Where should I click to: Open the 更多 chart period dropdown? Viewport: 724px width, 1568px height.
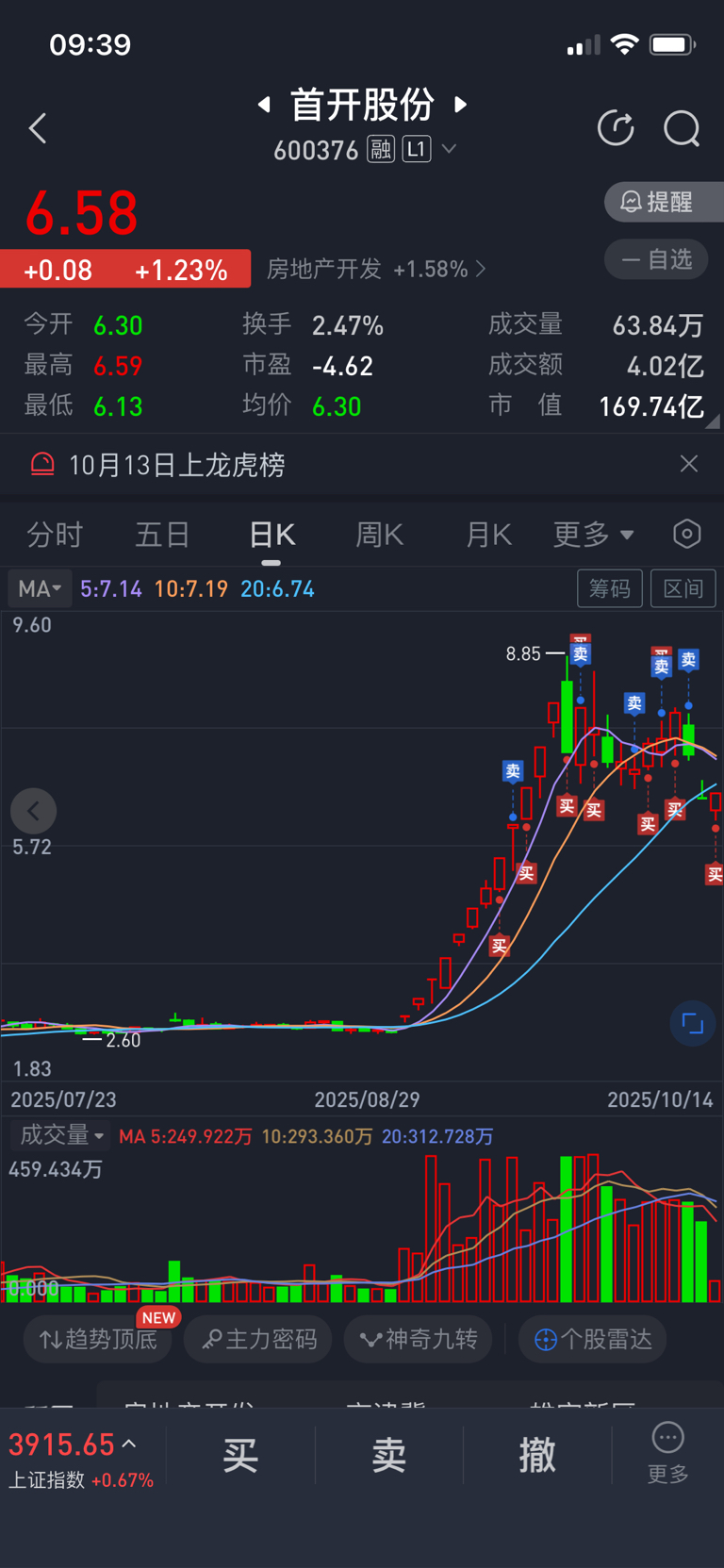coord(593,535)
